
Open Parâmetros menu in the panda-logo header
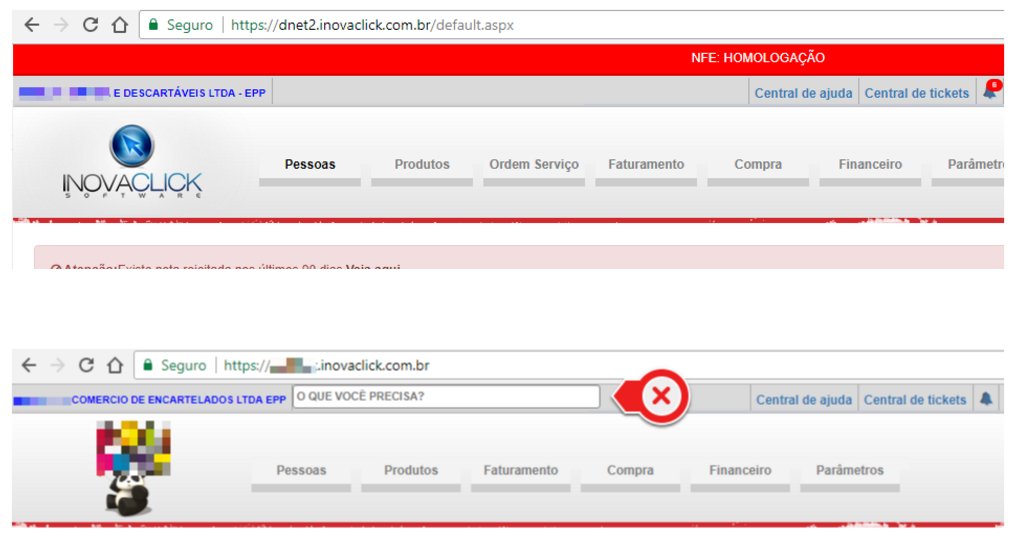coord(849,471)
